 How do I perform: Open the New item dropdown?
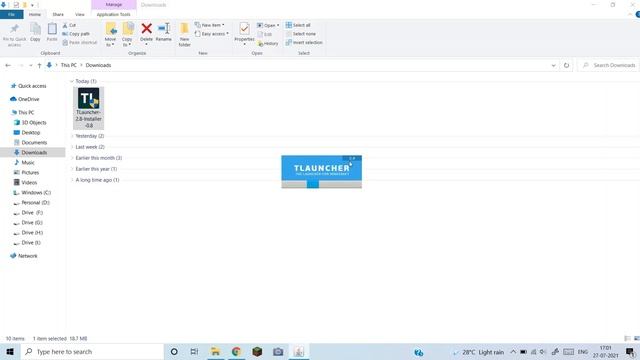point(209,25)
